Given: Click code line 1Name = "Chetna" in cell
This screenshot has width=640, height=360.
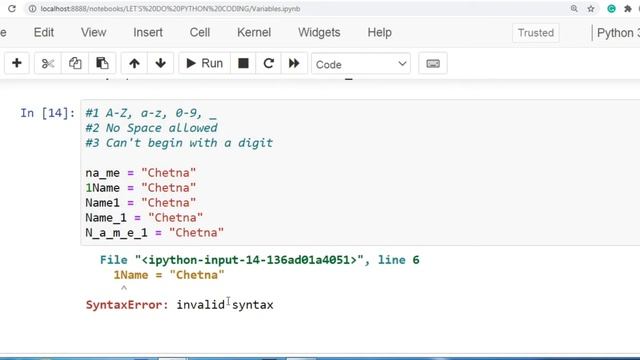Looking at the screenshot, I should (x=140, y=188).
